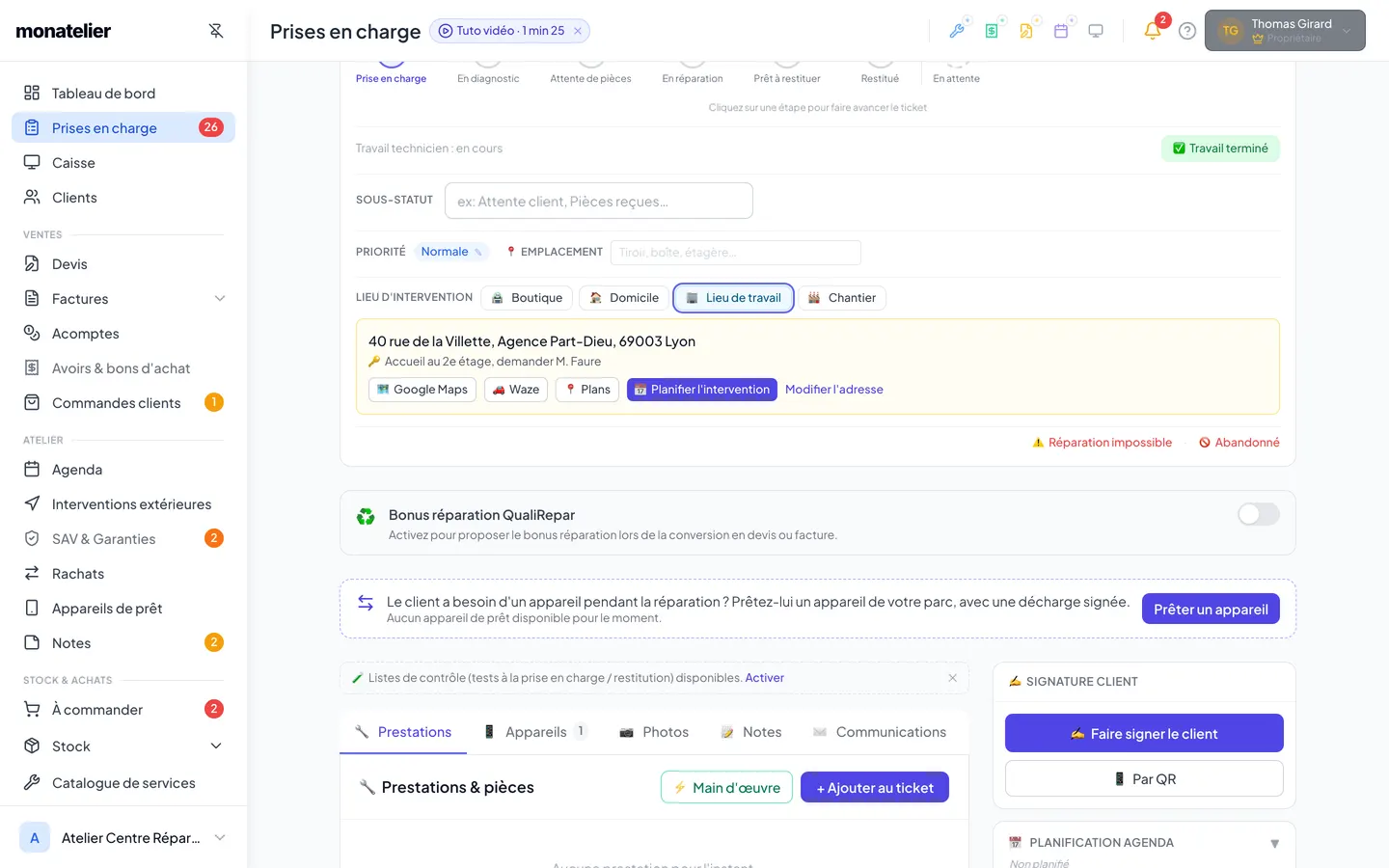Toggle the Bonus réparation QualiRepar switch

pyautogui.click(x=1259, y=514)
